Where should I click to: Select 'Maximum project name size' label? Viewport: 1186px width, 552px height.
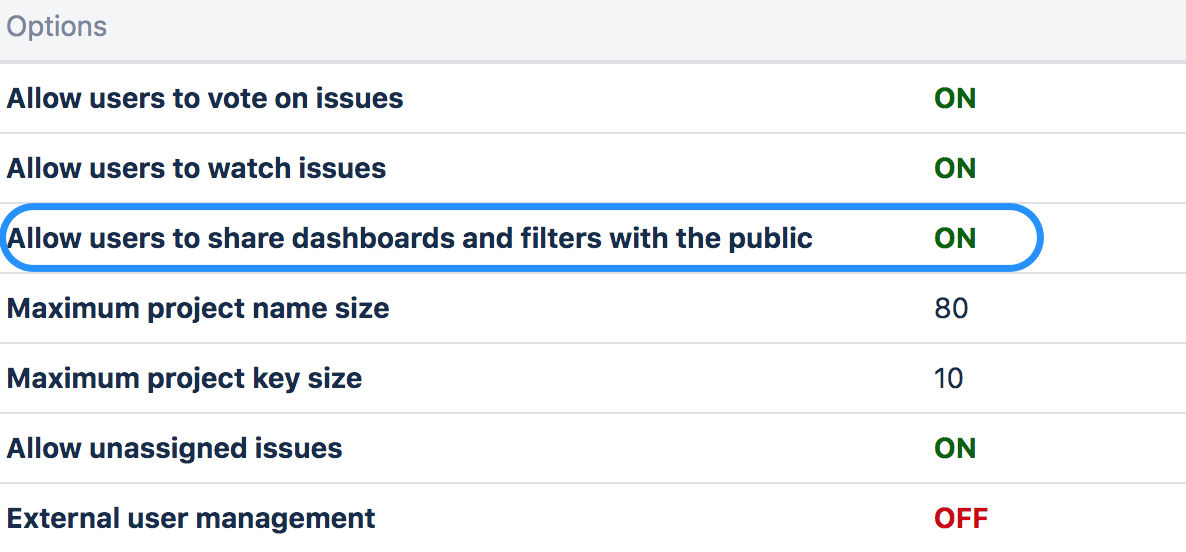(198, 309)
